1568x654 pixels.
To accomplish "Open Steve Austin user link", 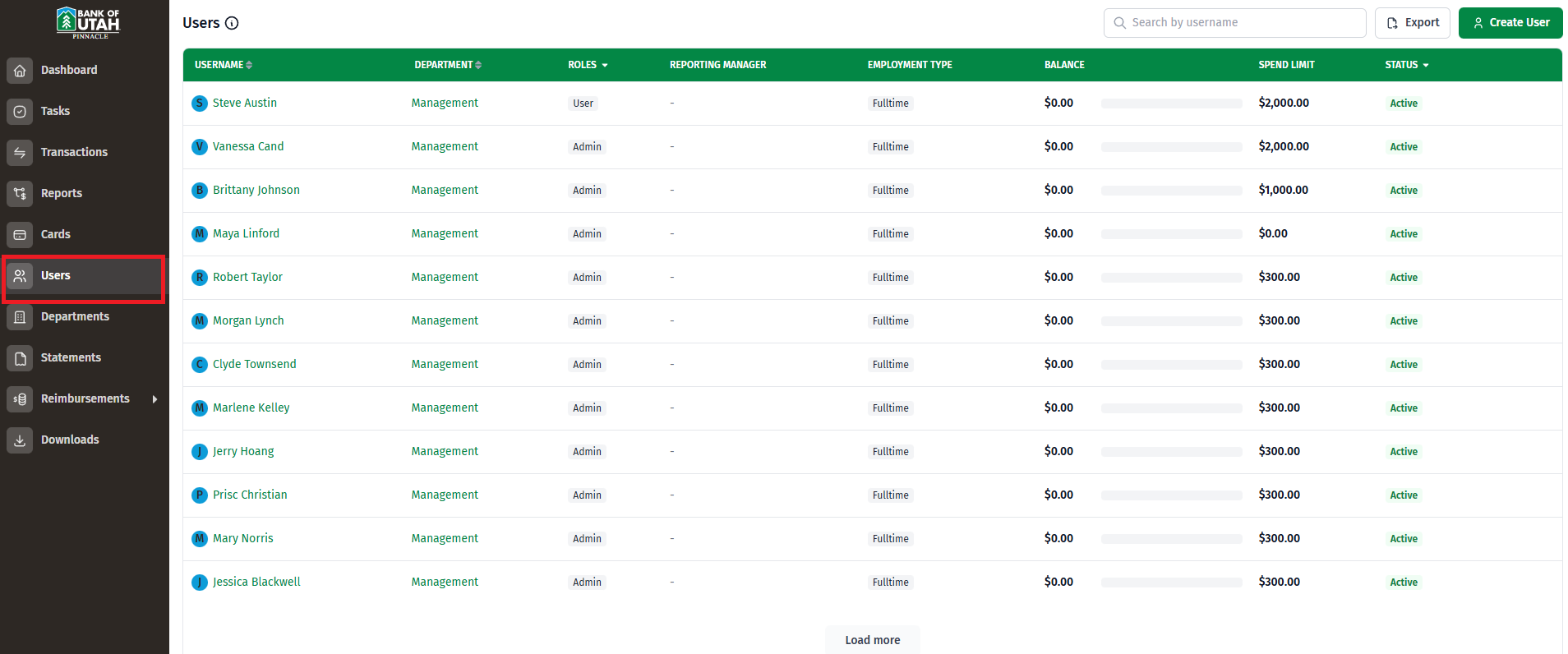I will [245, 103].
